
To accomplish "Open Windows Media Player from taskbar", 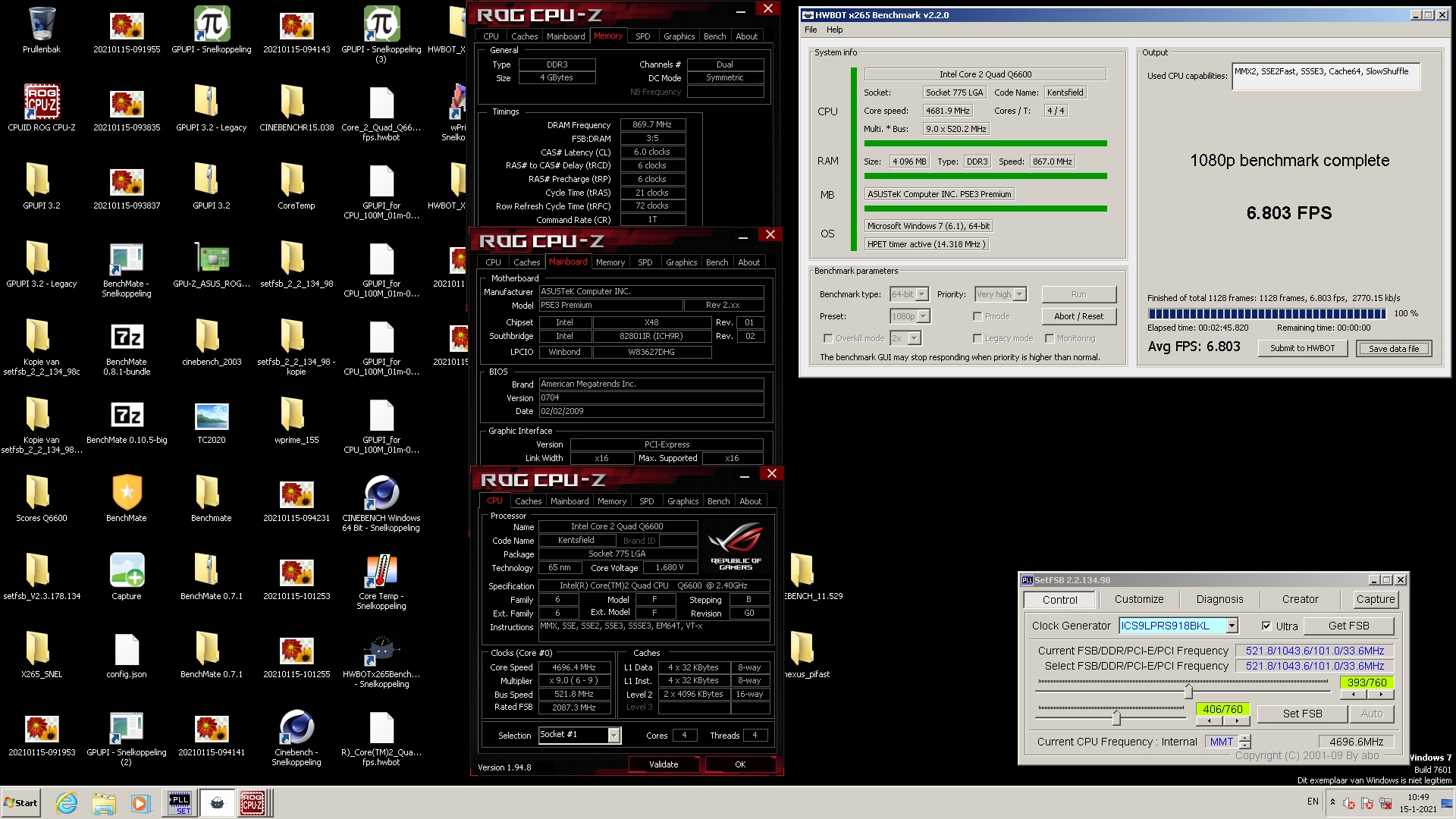I will tap(140, 803).
